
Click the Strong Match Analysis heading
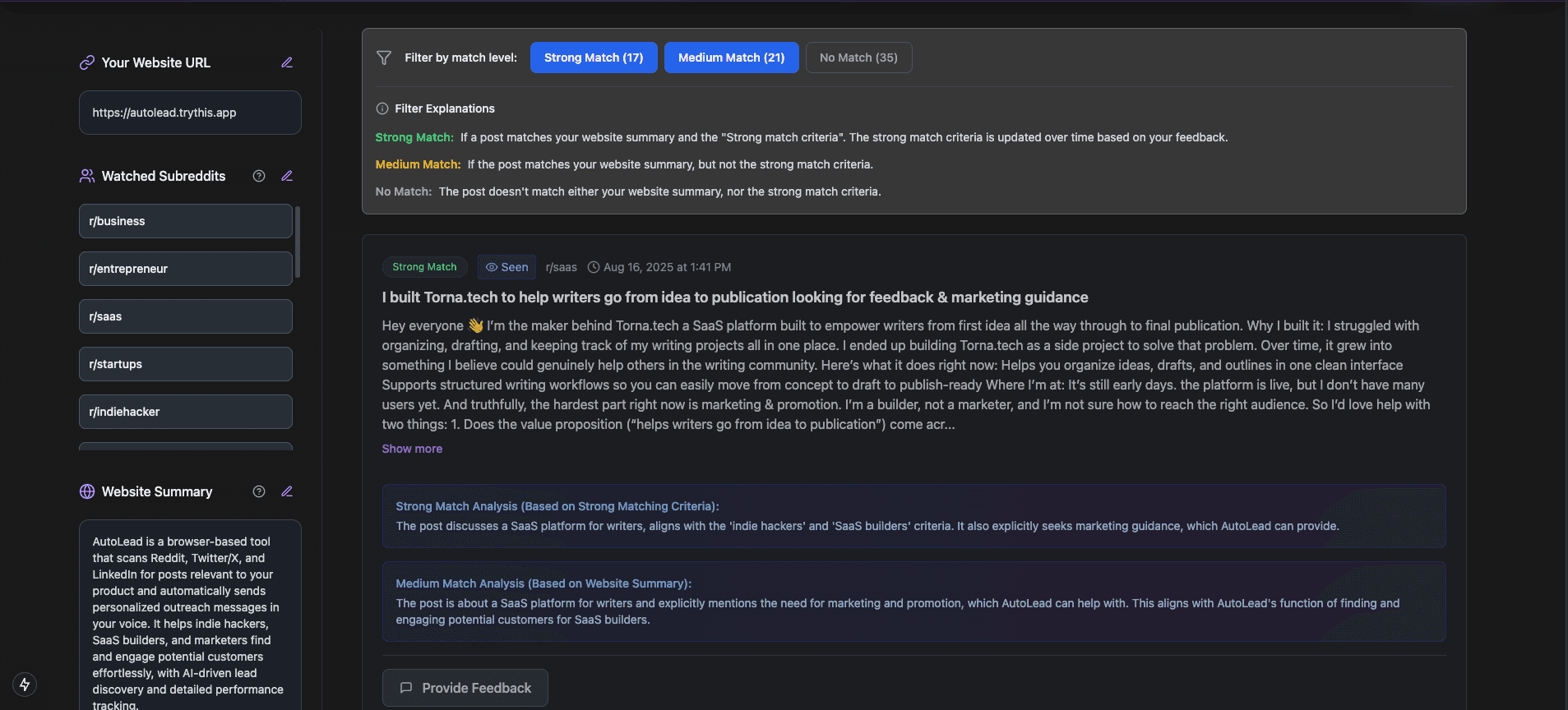click(x=557, y=506)
